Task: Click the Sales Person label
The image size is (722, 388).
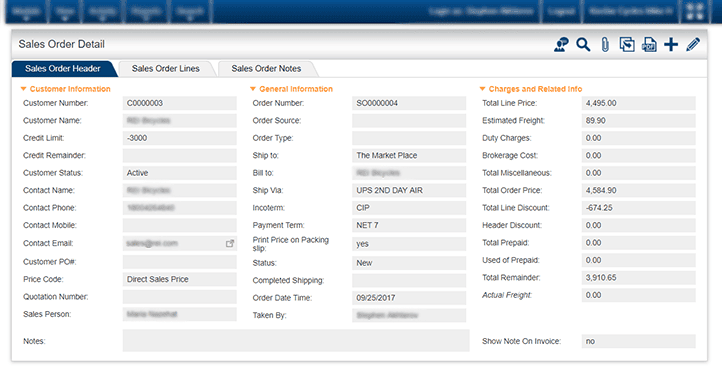Action: tap(47, 314)
